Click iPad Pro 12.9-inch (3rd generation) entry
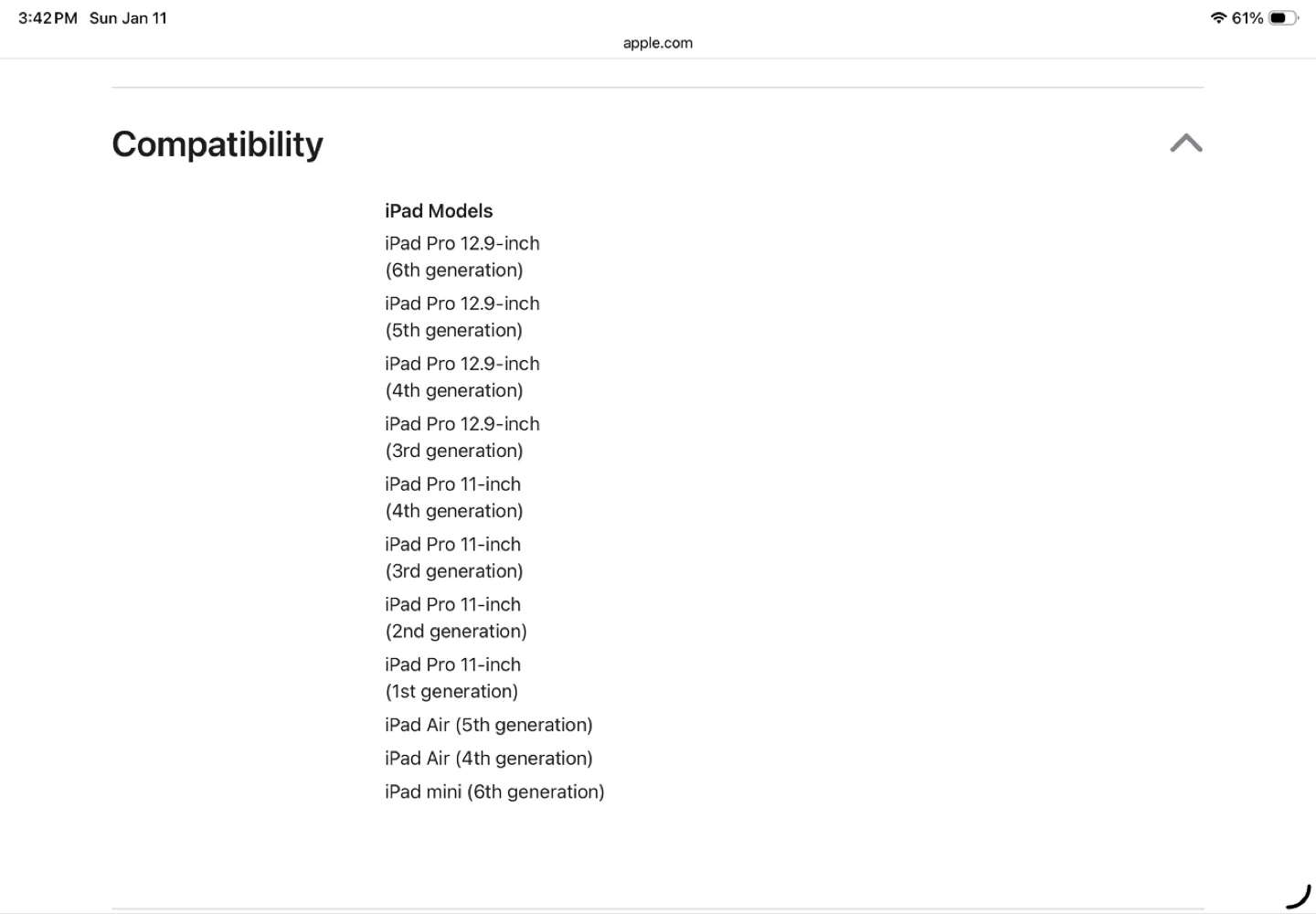 tap(462, 438)
